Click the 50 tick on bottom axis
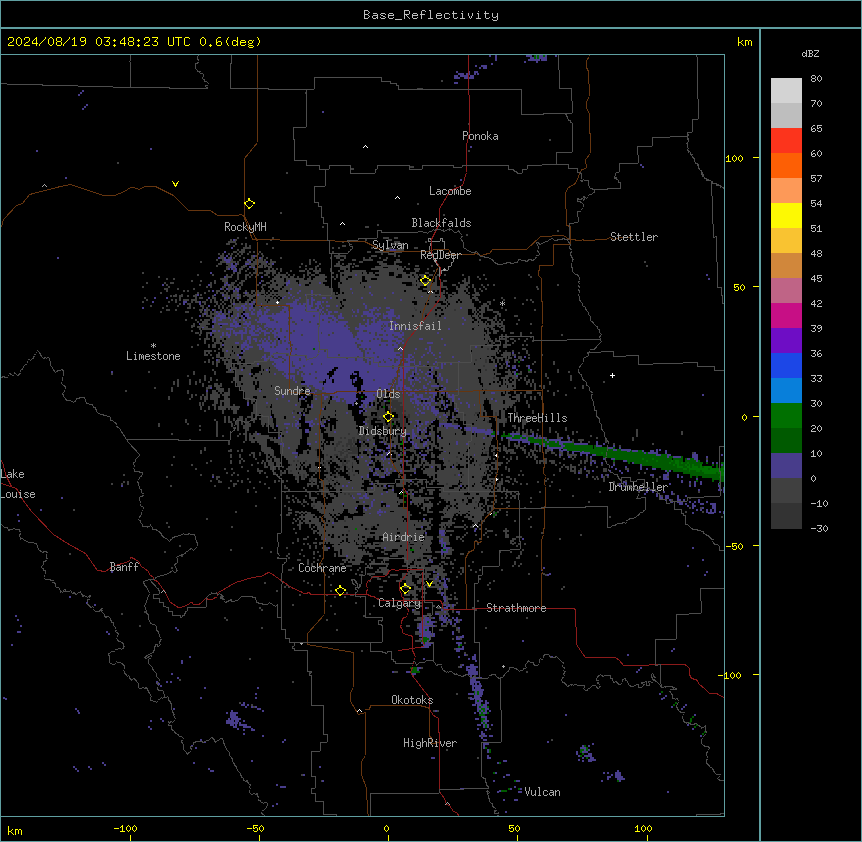862x842 pixels. 514,828
